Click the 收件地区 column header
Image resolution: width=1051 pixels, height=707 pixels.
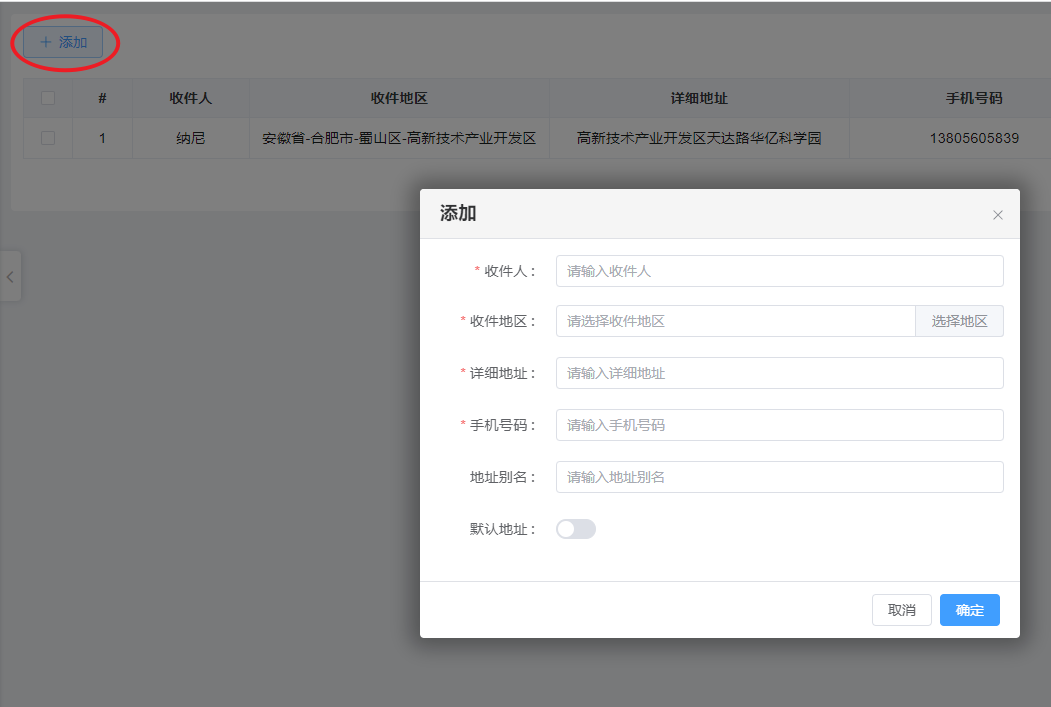point(399,98)
